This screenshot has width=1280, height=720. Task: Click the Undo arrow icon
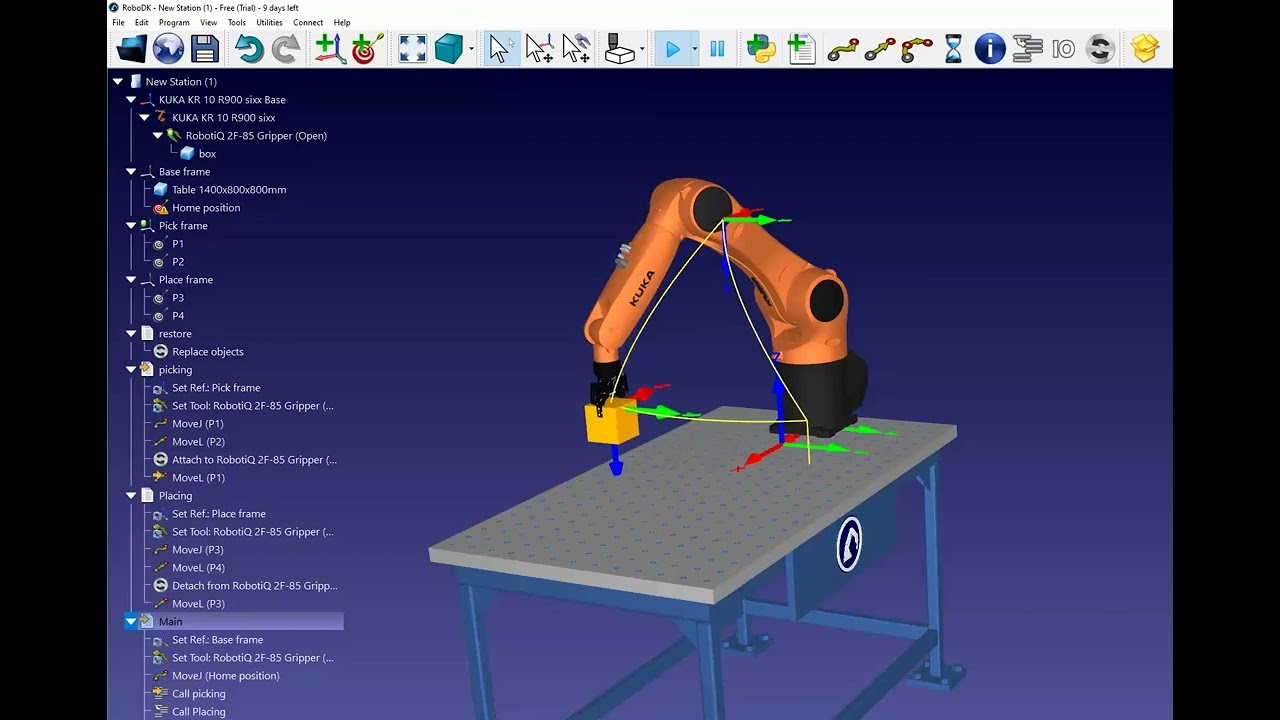[x=249, y=48]
